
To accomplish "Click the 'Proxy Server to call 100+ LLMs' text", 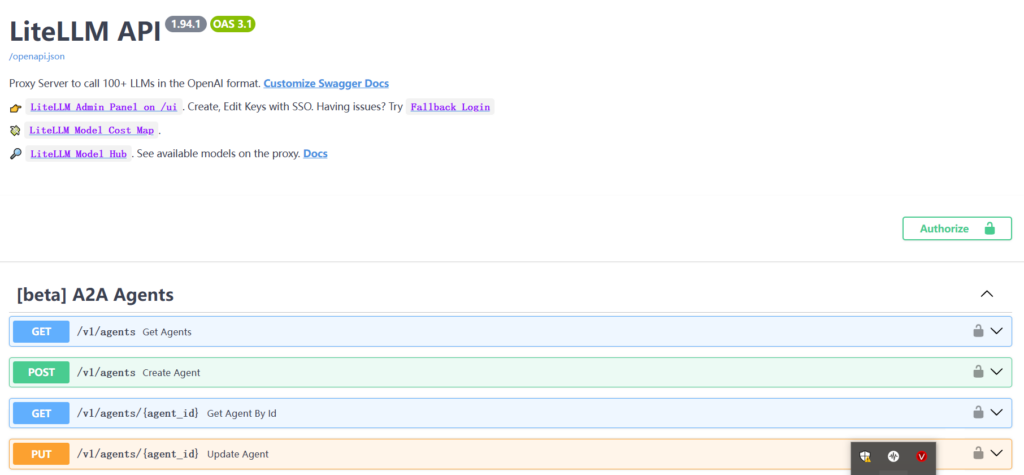I will 135,84.
